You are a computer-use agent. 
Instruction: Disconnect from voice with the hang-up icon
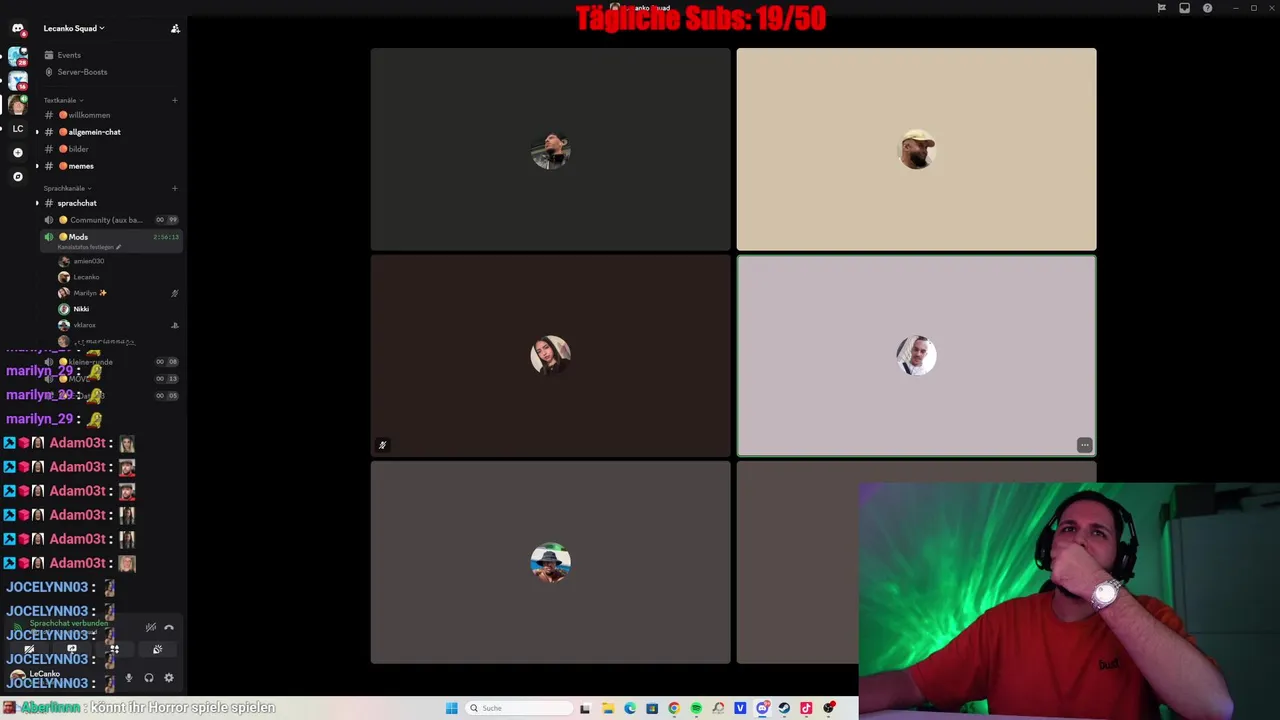[x=169, y=627]
